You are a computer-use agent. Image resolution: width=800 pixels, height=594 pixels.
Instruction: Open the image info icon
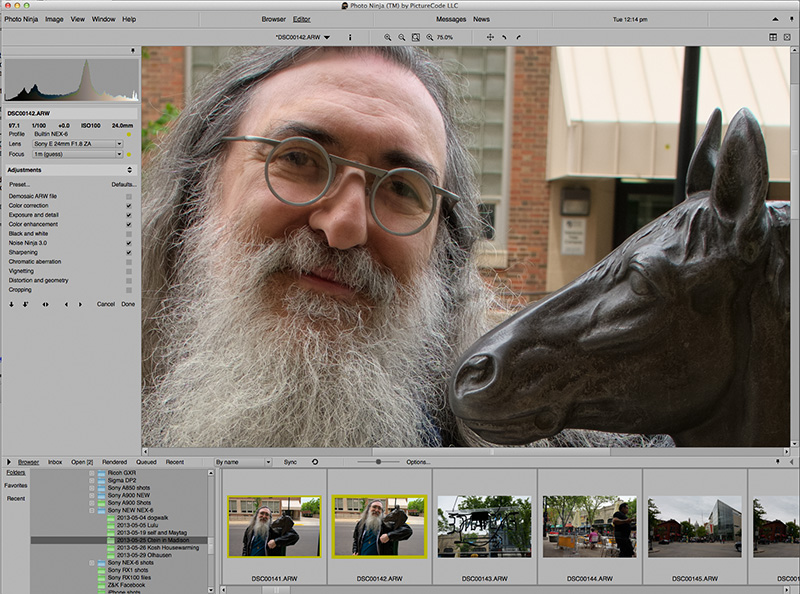pos(349,37)
